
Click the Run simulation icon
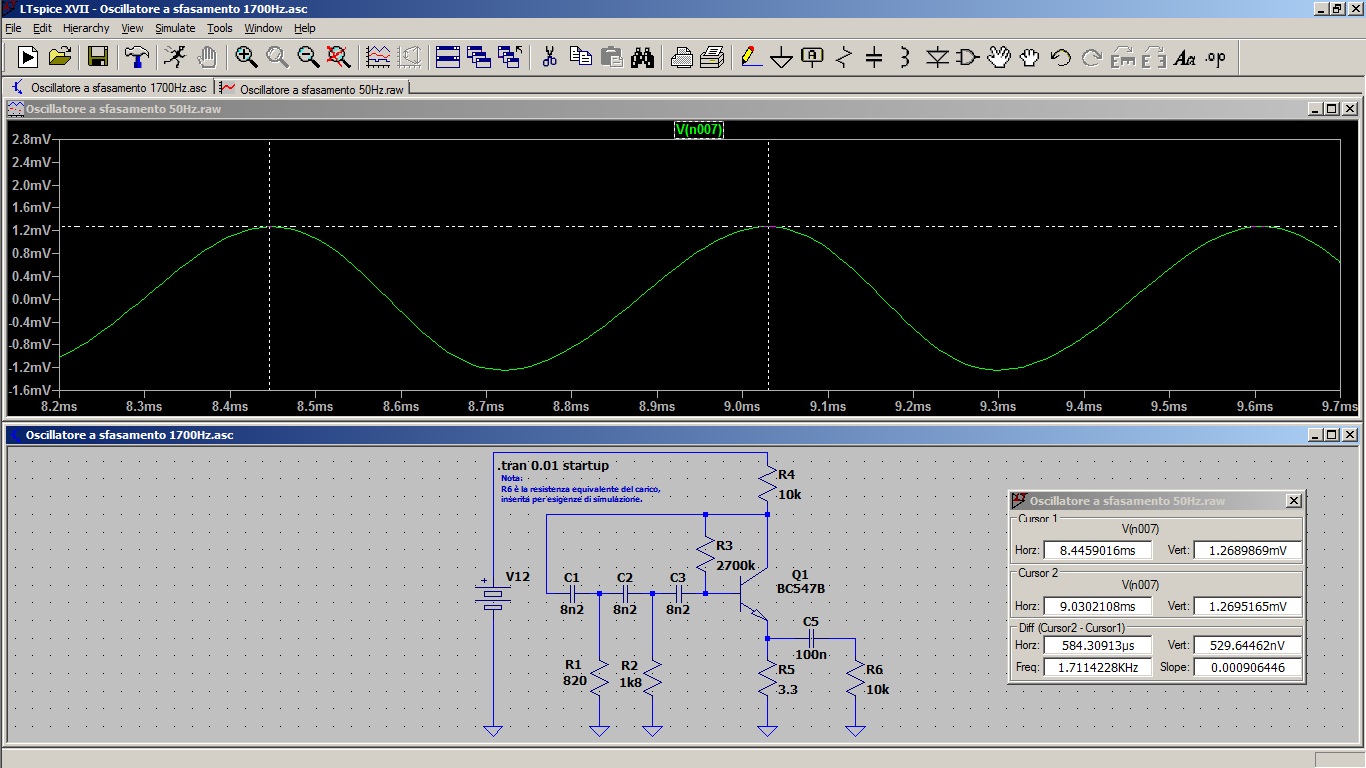click(x=27, y=57)
